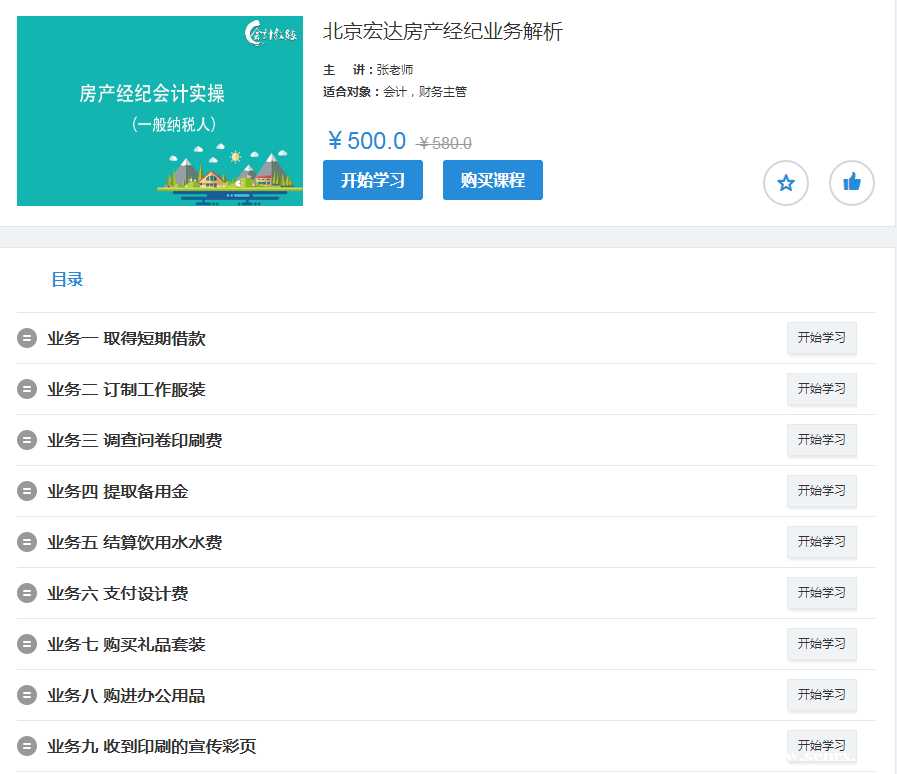
Task: Click the round icon beside 业务一 取得短期借款
Action: coord(27,338)
